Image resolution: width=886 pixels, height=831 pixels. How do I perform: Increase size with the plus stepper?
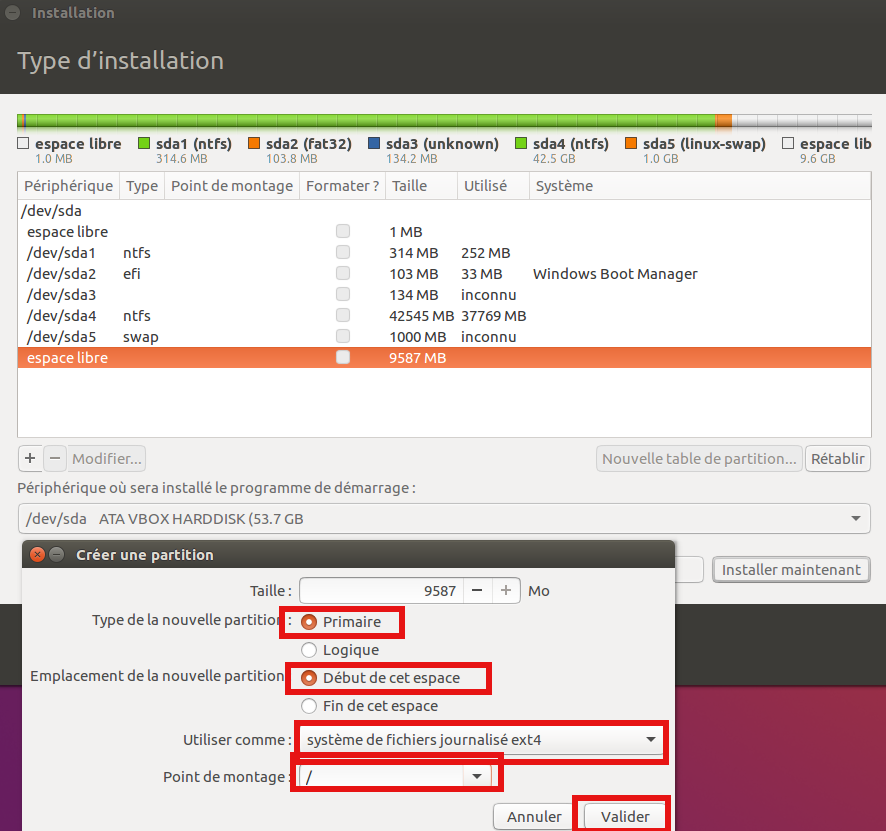click(506, 590)
